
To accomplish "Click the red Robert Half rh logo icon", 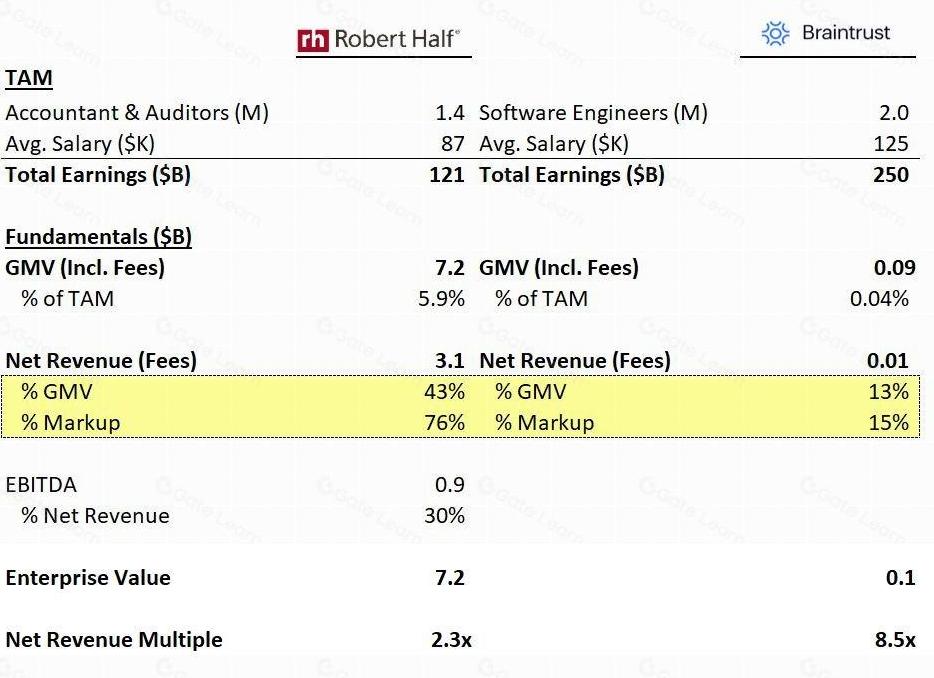I will click(313, 40).
